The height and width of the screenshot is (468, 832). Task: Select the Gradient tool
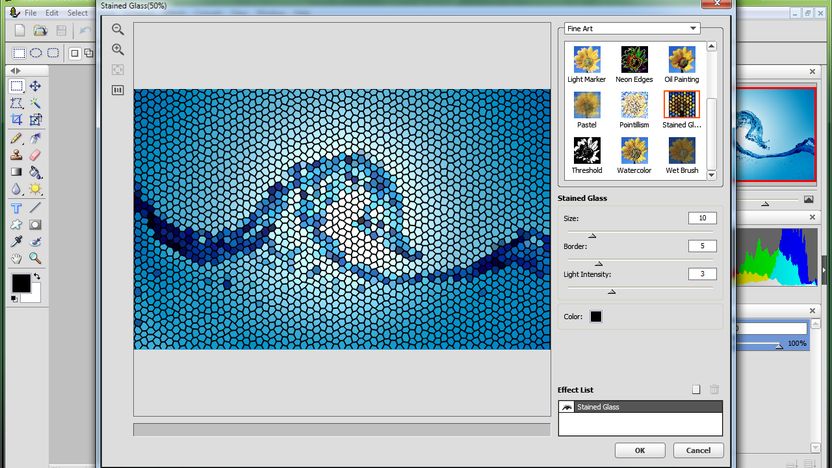16,172
